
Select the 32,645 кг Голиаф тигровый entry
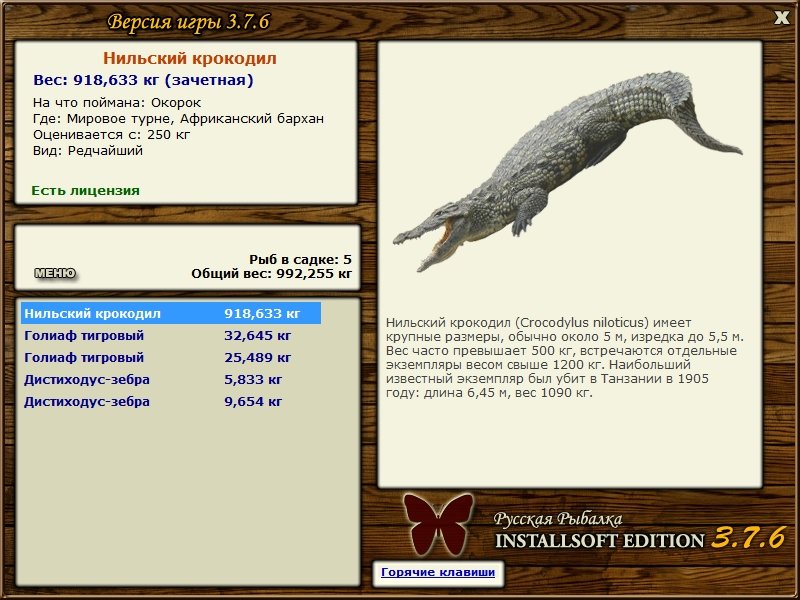pyautogui.click(x=171, y=335)
